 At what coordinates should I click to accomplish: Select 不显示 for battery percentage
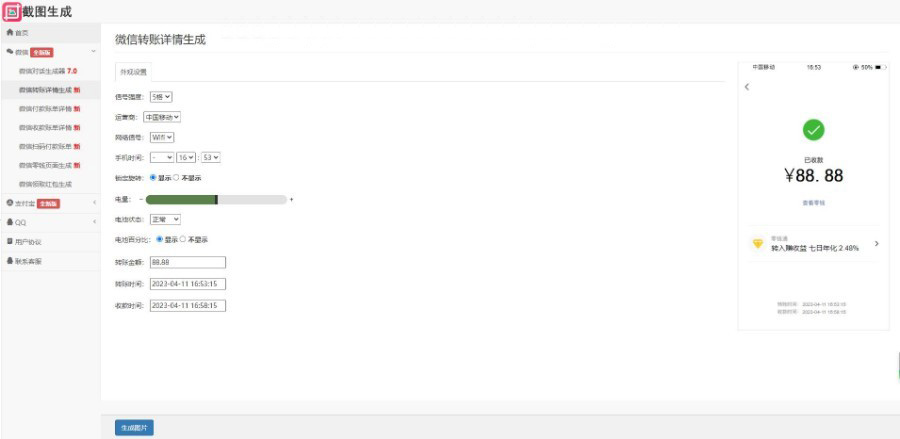(183, 239)
